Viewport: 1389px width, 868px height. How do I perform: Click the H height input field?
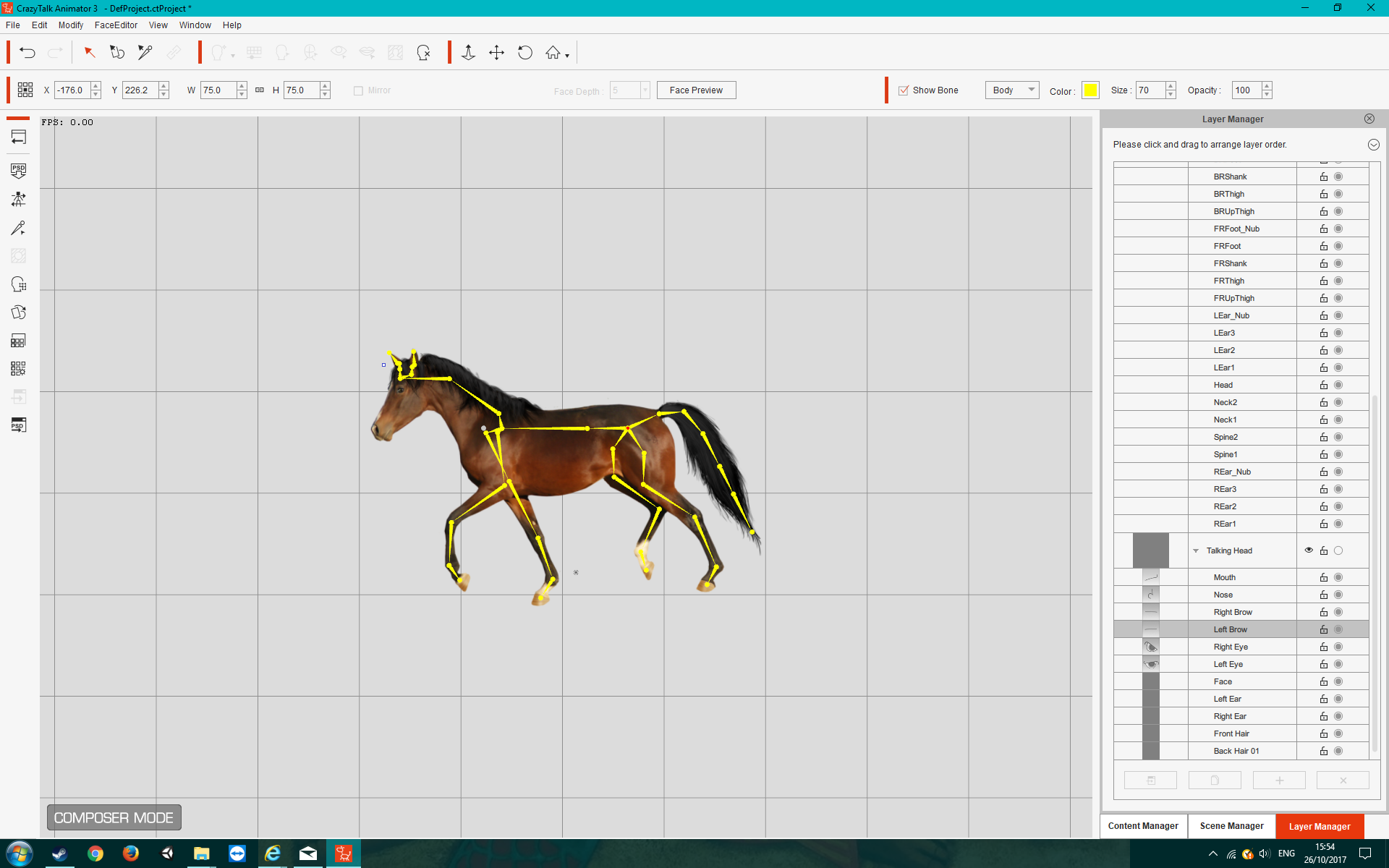pyautogui.click(x=302, y=90)
